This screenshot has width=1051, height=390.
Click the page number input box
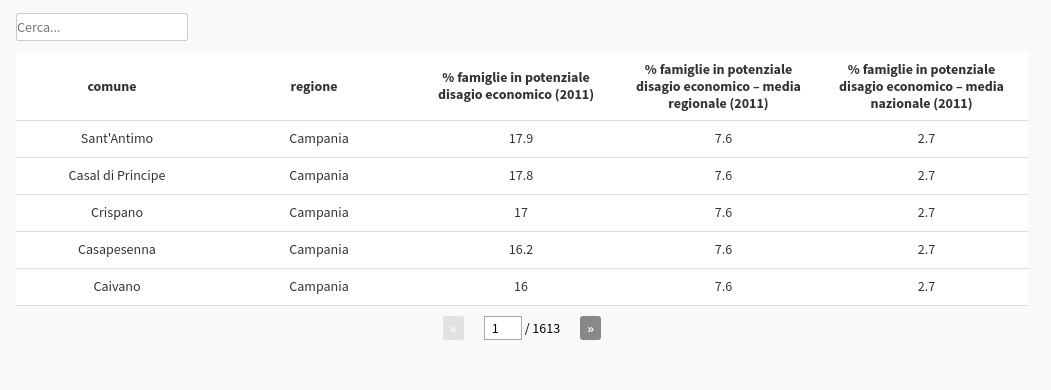503,328
